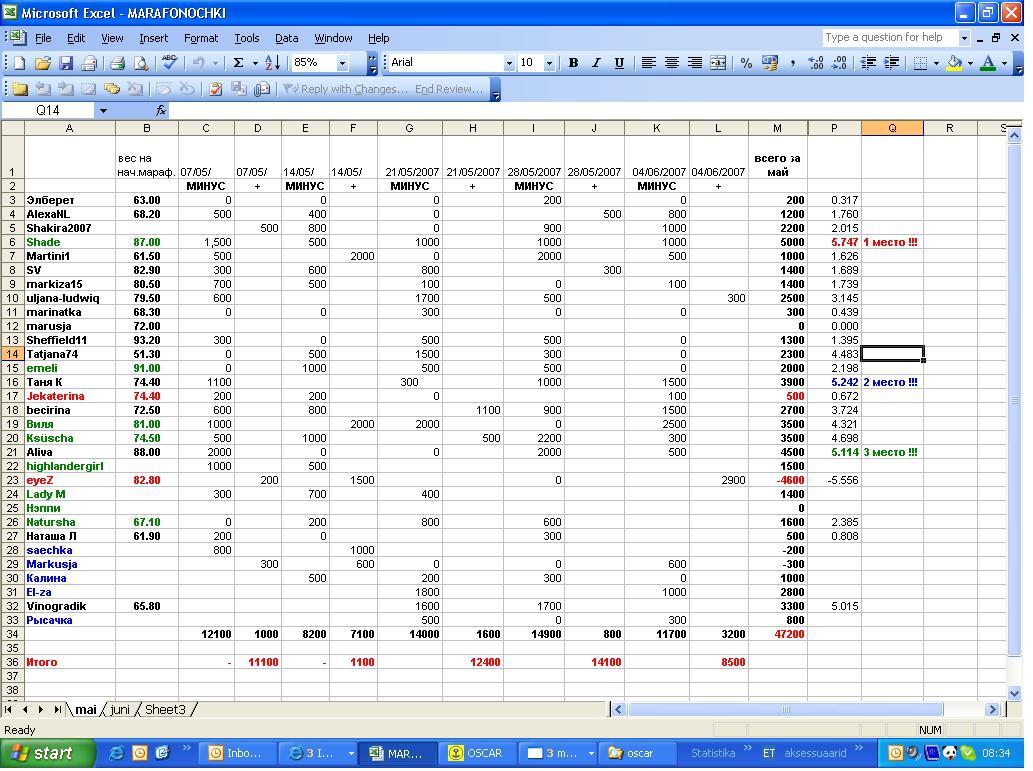Click Create Outlook Task icon in reviewing toolbar
The height and width of the screenshot is (771, 1033).
pos(215,89)
